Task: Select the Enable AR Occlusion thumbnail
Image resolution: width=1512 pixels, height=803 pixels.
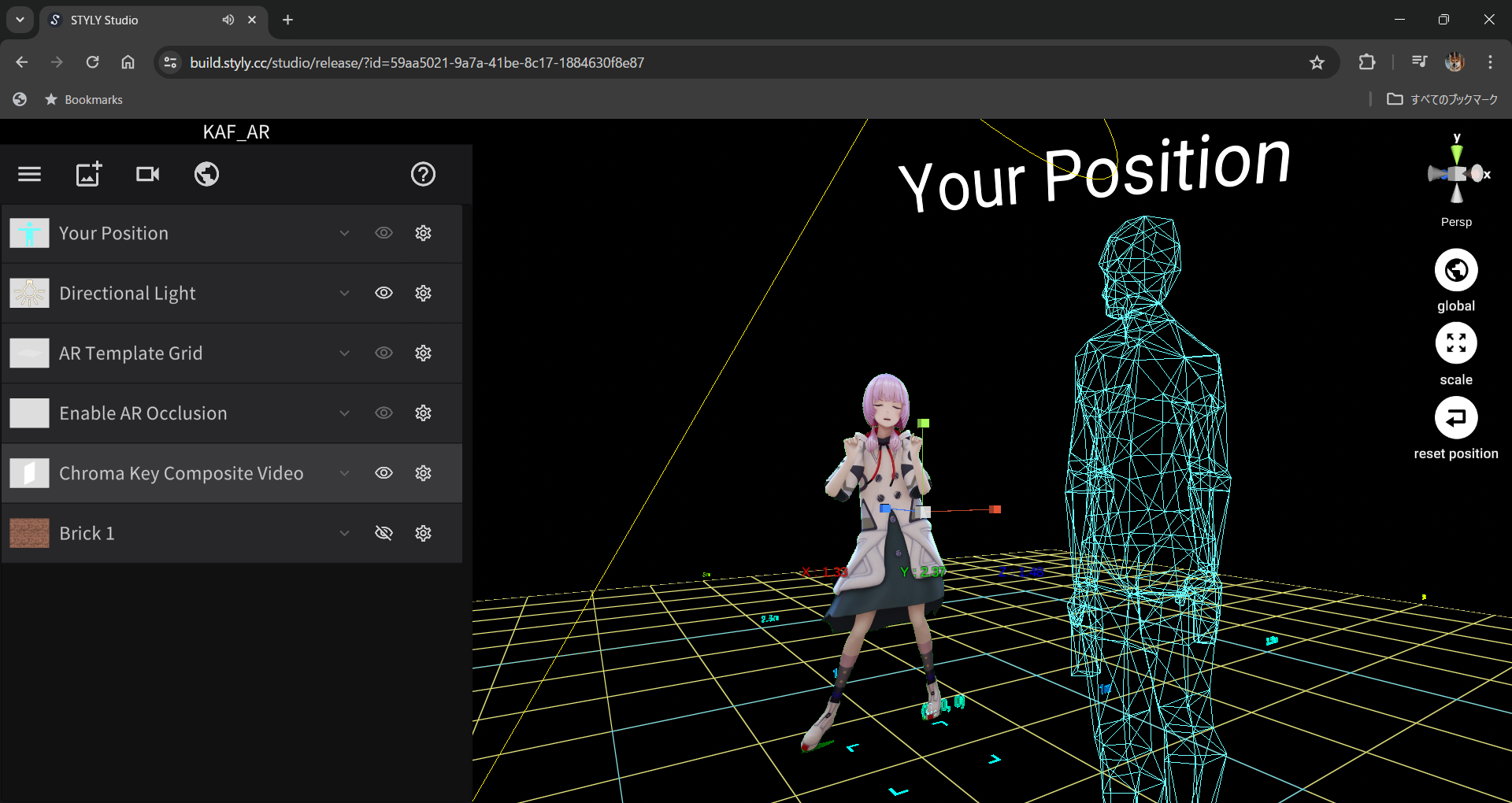Action: (29, 413)
